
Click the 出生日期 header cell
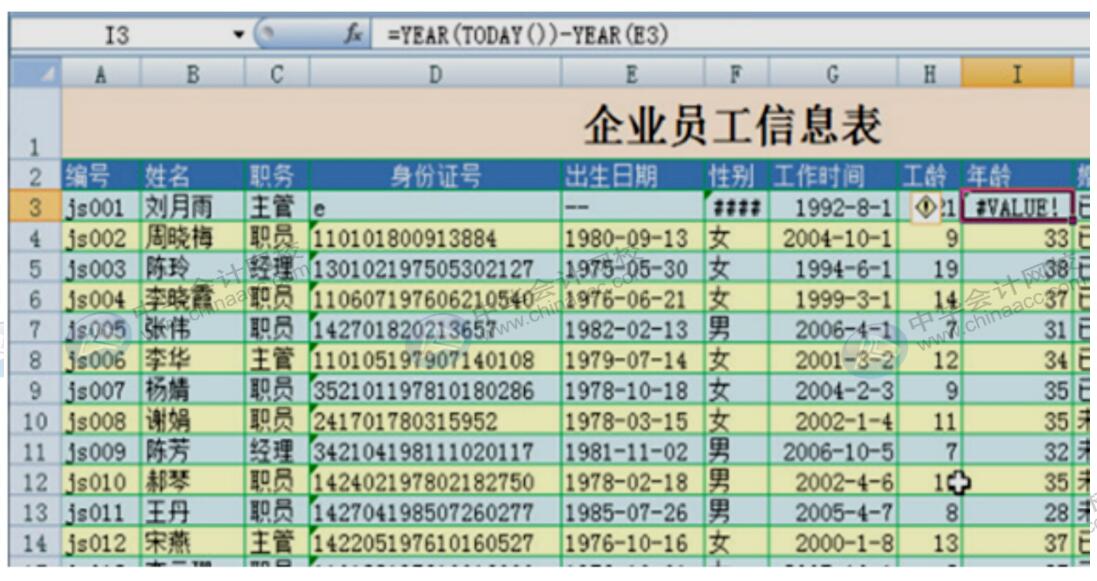(x=632, y=176)
